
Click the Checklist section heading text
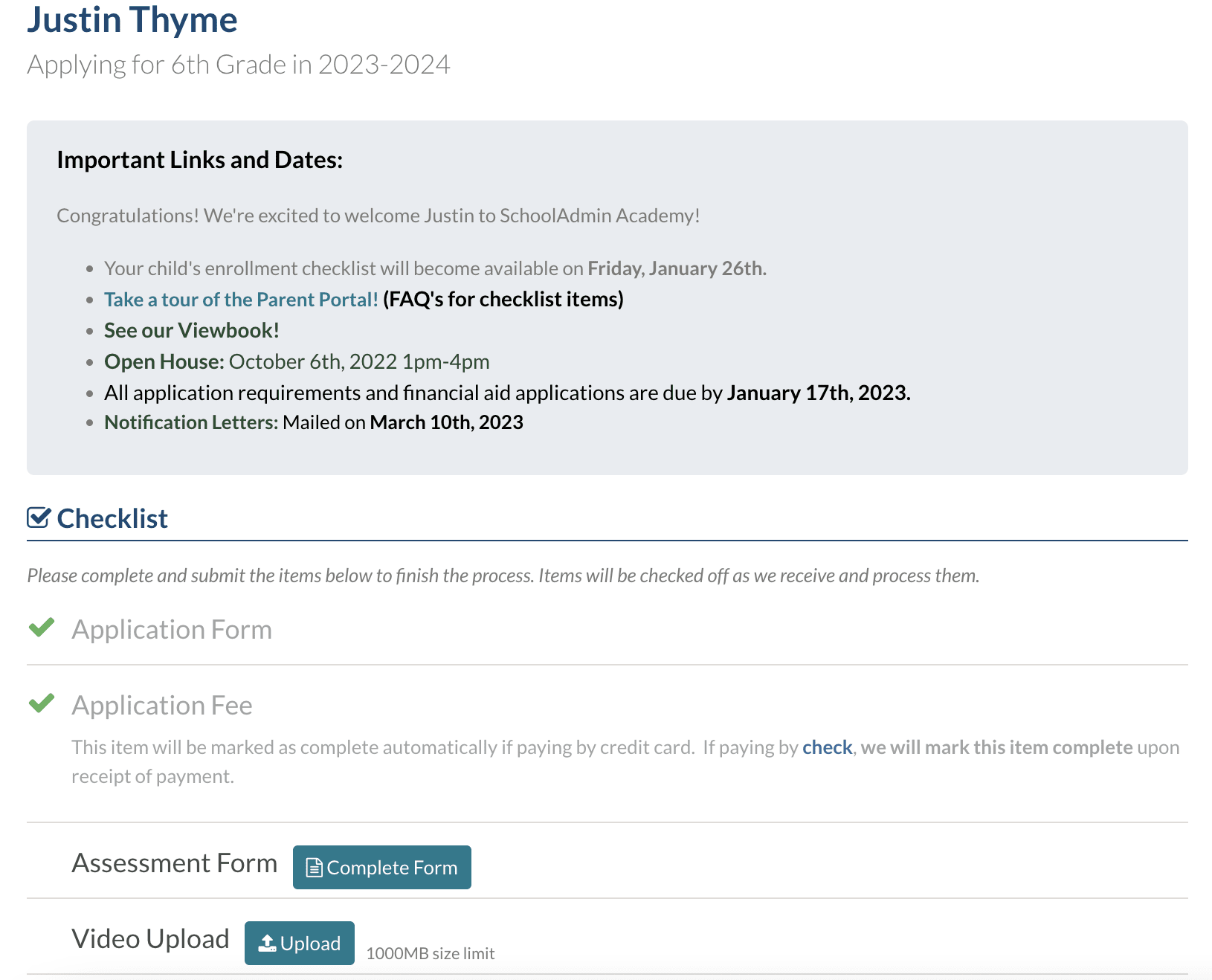pos(112,518)
